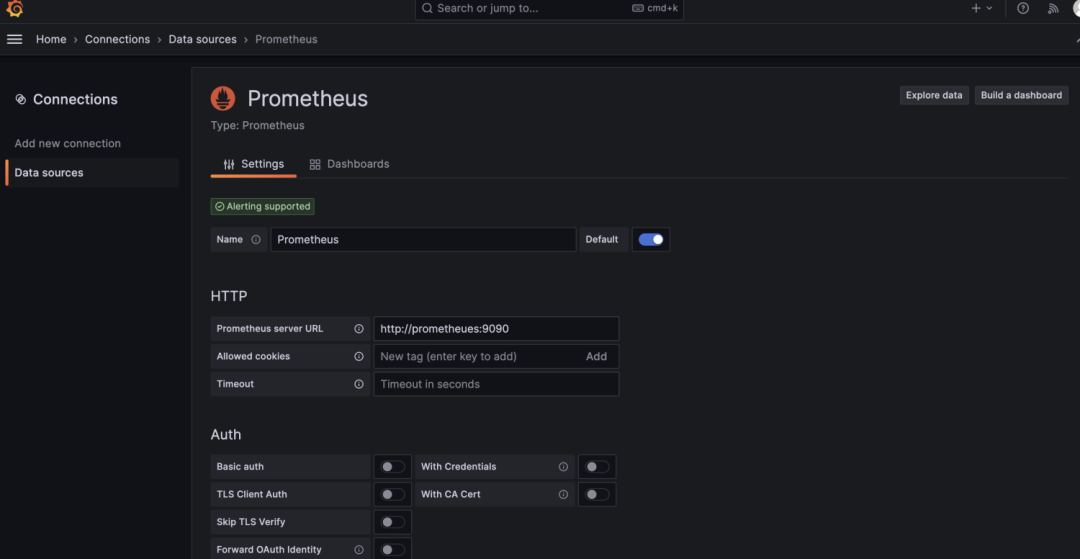
Task: Click info icon beside Timeout label
Action: [359, 384]
